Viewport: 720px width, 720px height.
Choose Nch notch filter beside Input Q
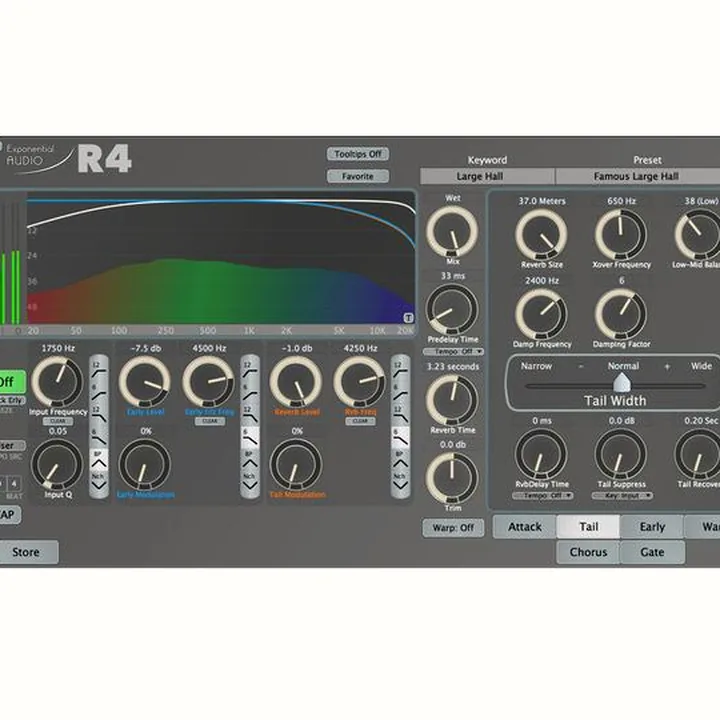pyautogui.click(x=99, y=482)
